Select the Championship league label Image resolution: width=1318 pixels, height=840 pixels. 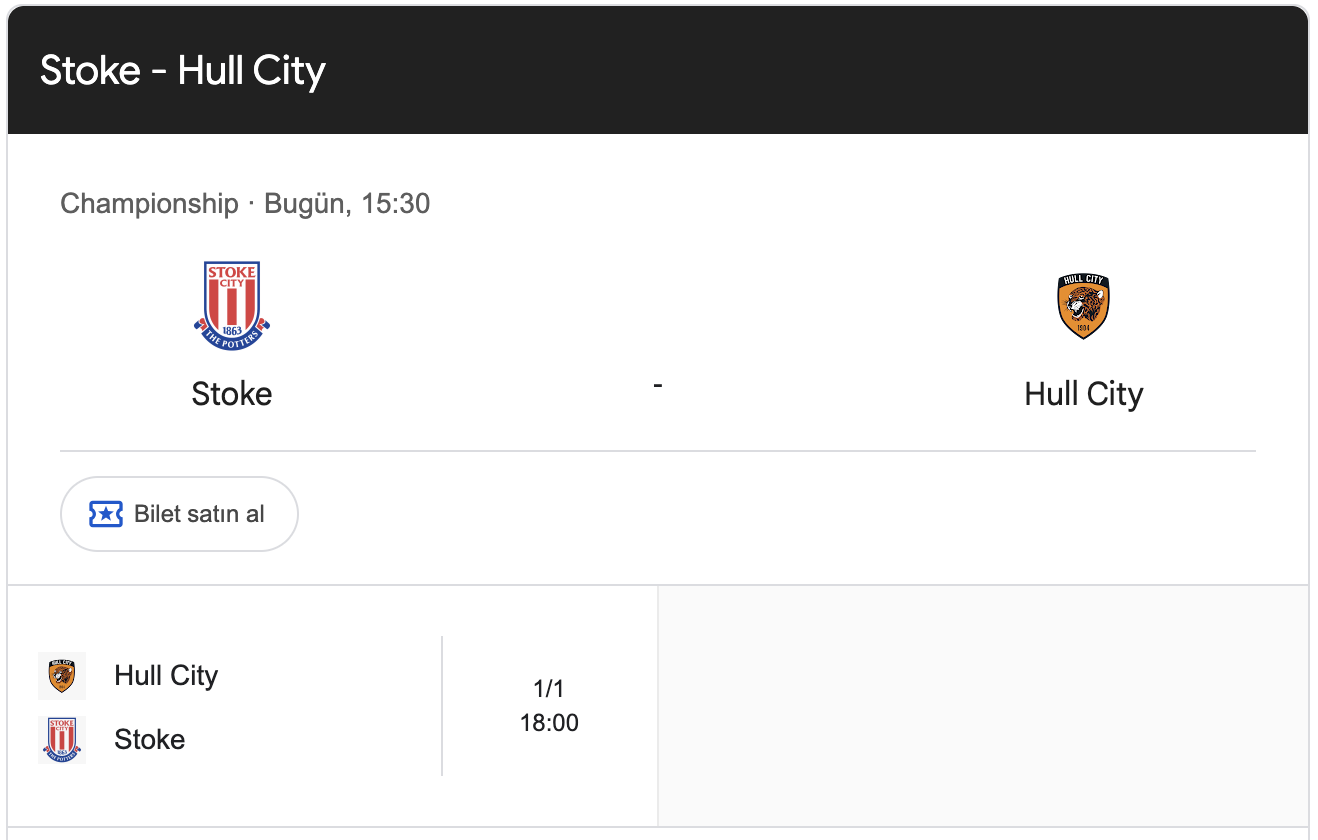(x=149, y=204)
